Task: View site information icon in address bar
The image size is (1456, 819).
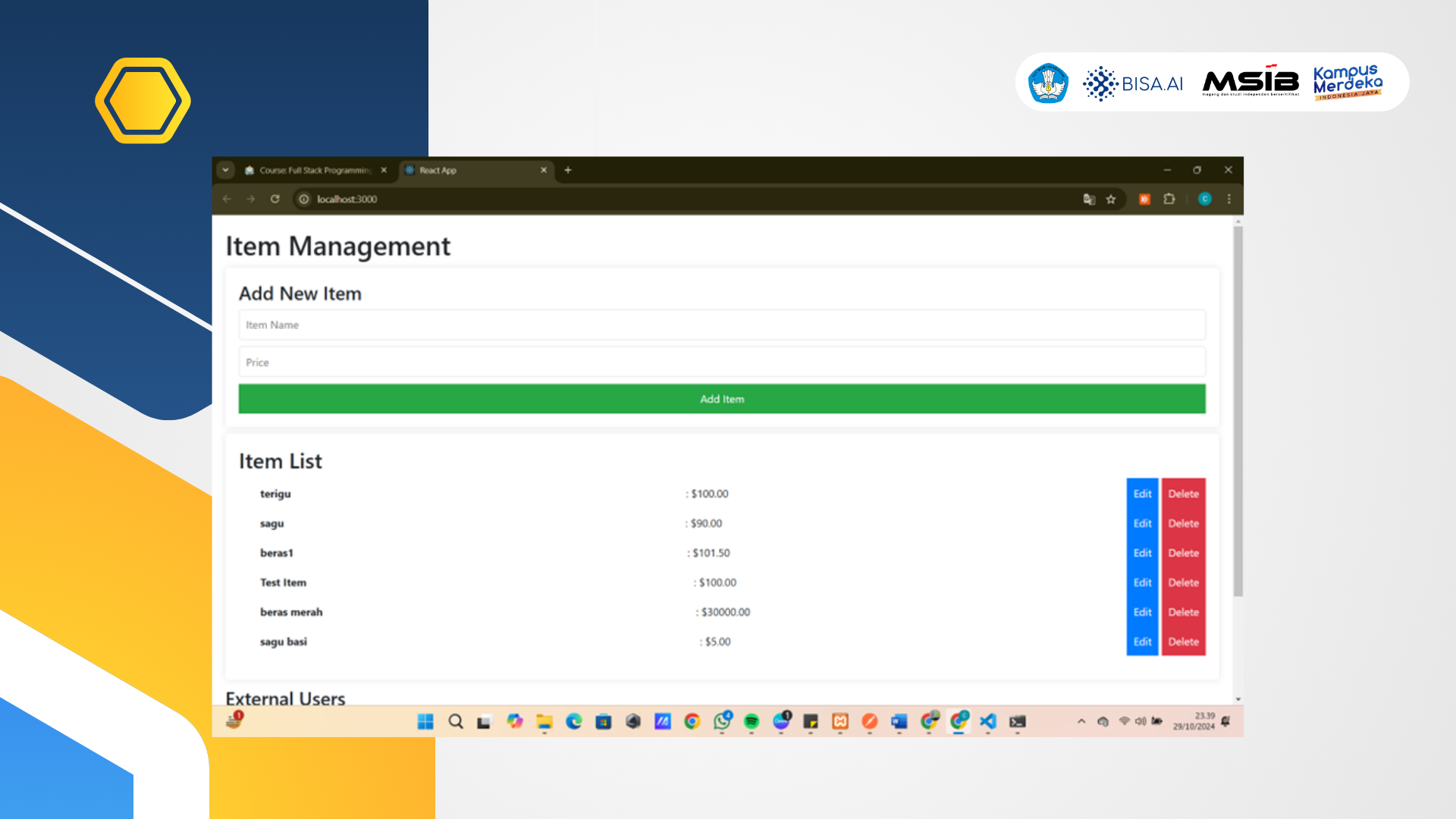Action: click(x=304, y=199)
